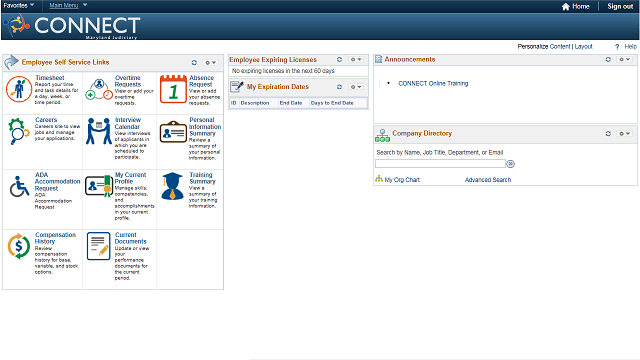This screenshot has width=640, height=360.
Task: Open the Main Menu
Action: [68, 5]
